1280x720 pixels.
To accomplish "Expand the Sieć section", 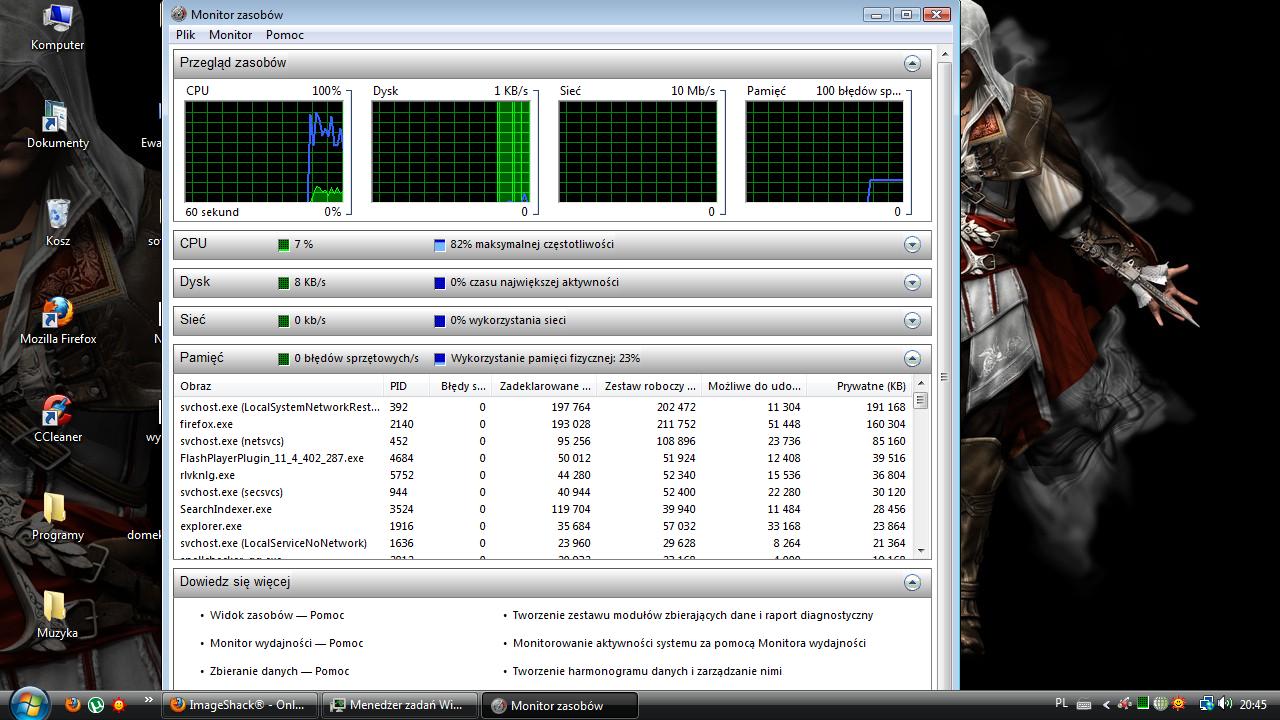I will [x=912, y=321].
